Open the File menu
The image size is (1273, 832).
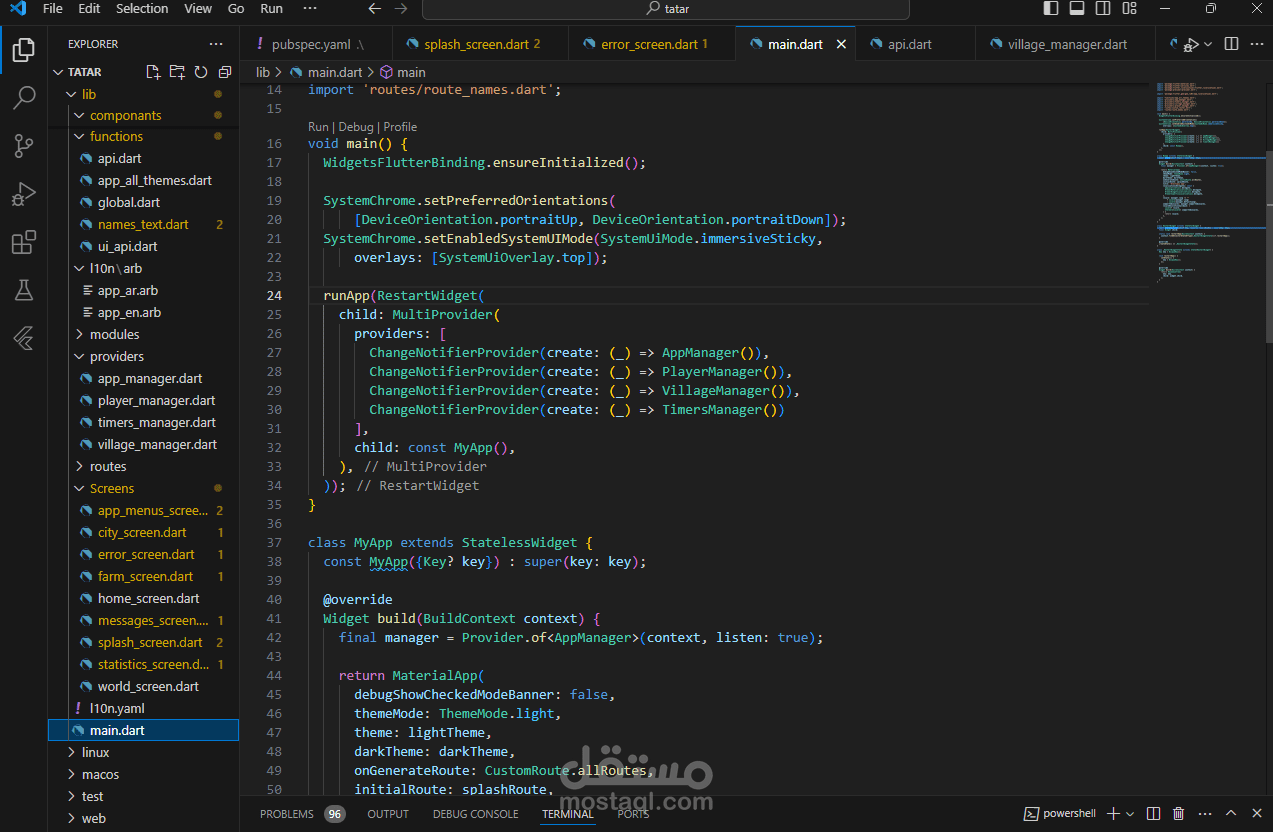coord(53,8)
